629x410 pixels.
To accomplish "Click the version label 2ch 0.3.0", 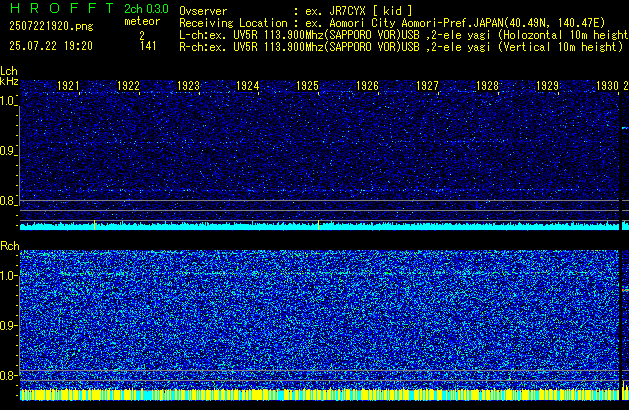I will pos(146,9).
